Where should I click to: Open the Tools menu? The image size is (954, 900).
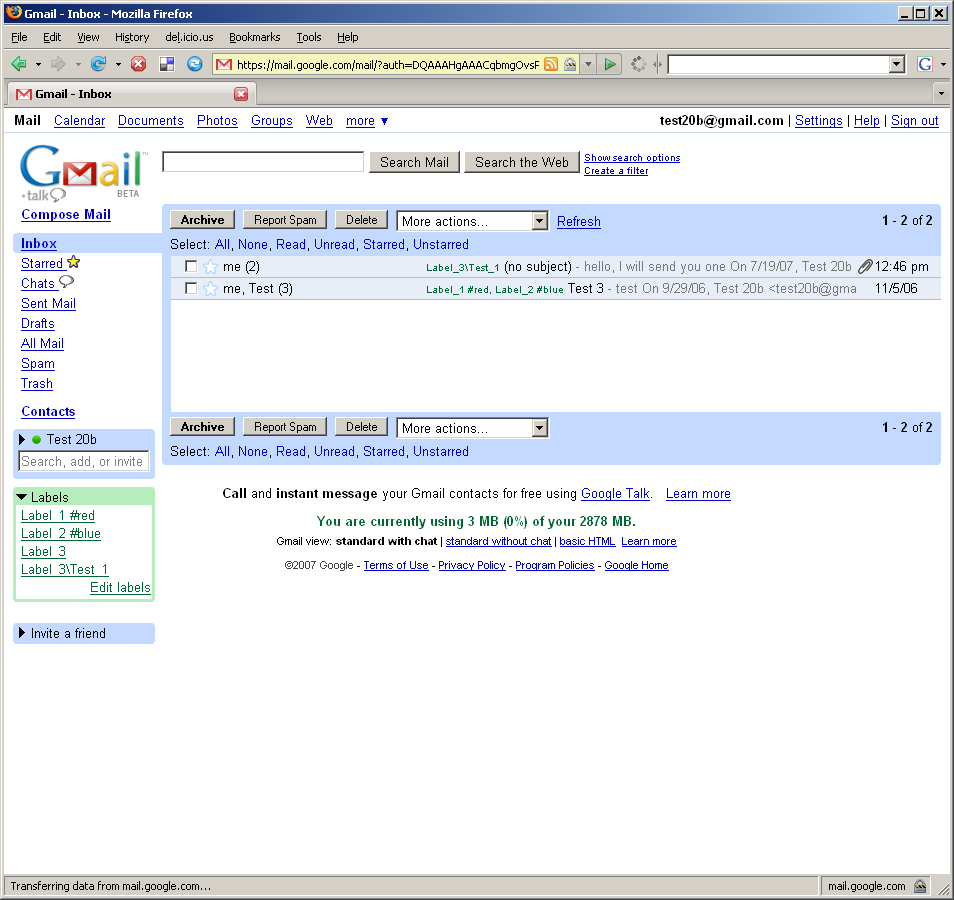[308, 37]
